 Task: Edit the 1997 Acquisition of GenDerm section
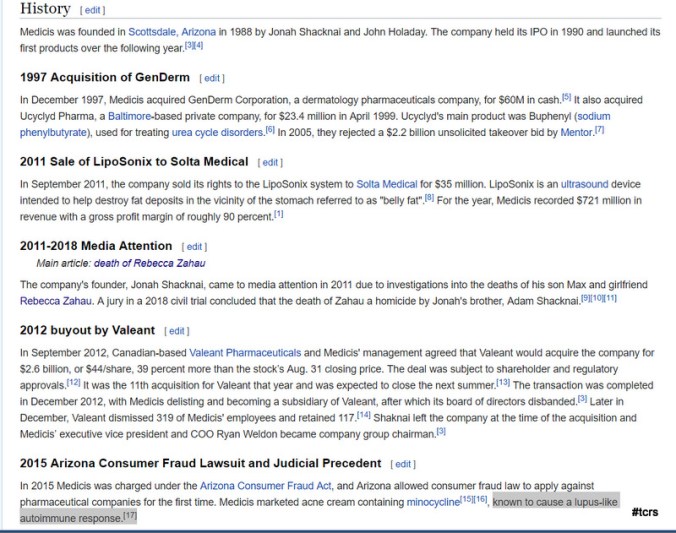click(x=211, y=78)
